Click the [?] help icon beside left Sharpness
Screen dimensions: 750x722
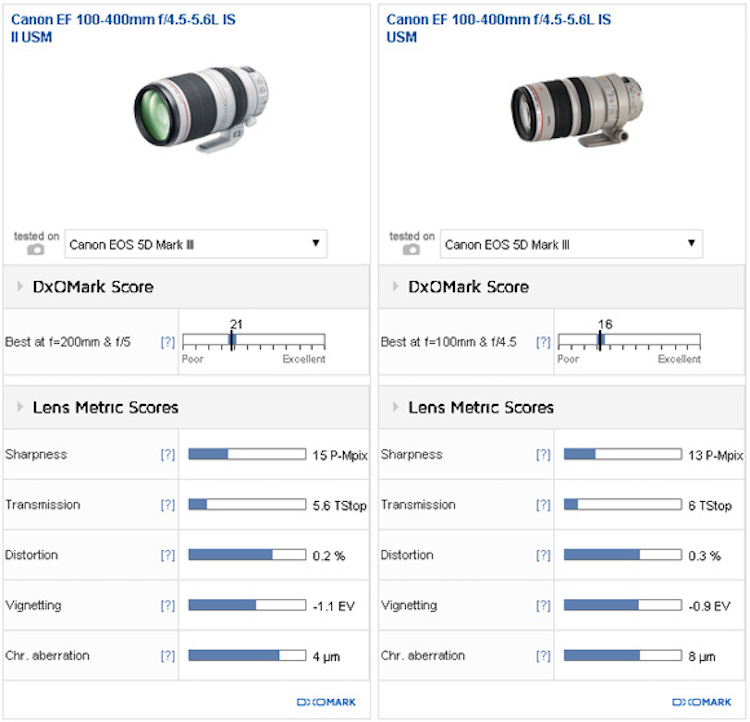tap(168, 455)
